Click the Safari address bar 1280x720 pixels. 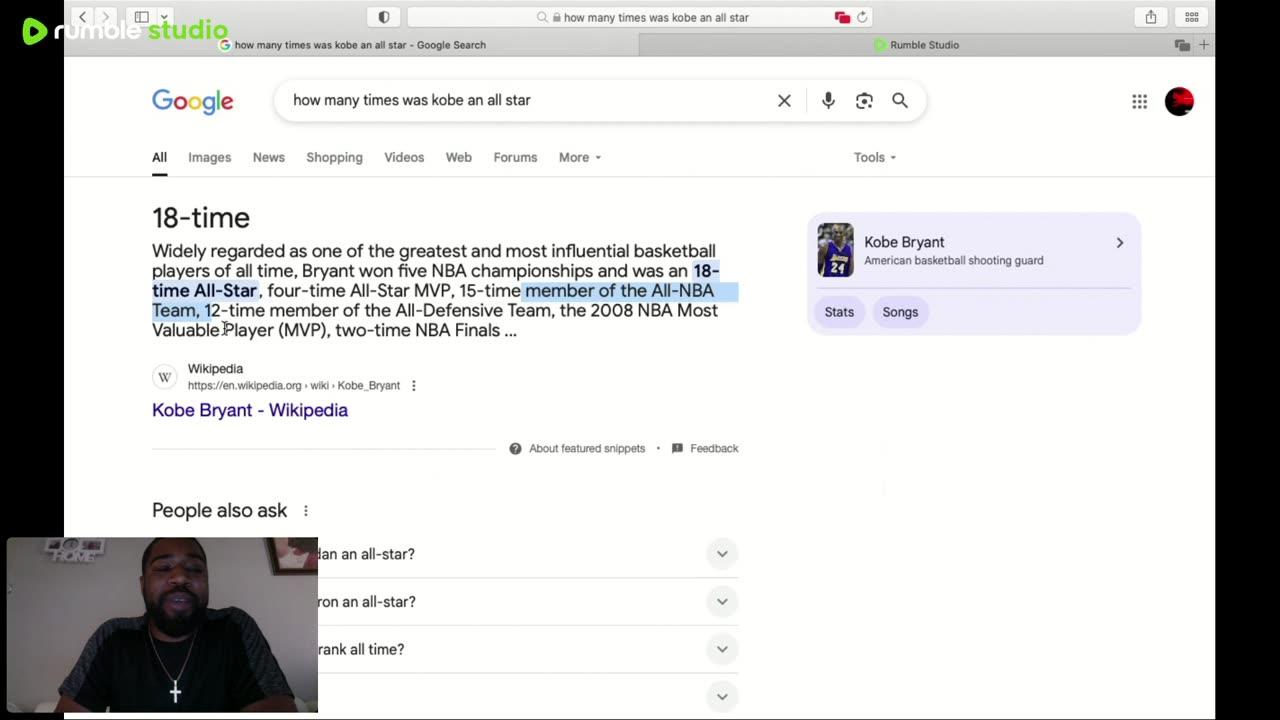pos(640,17)
